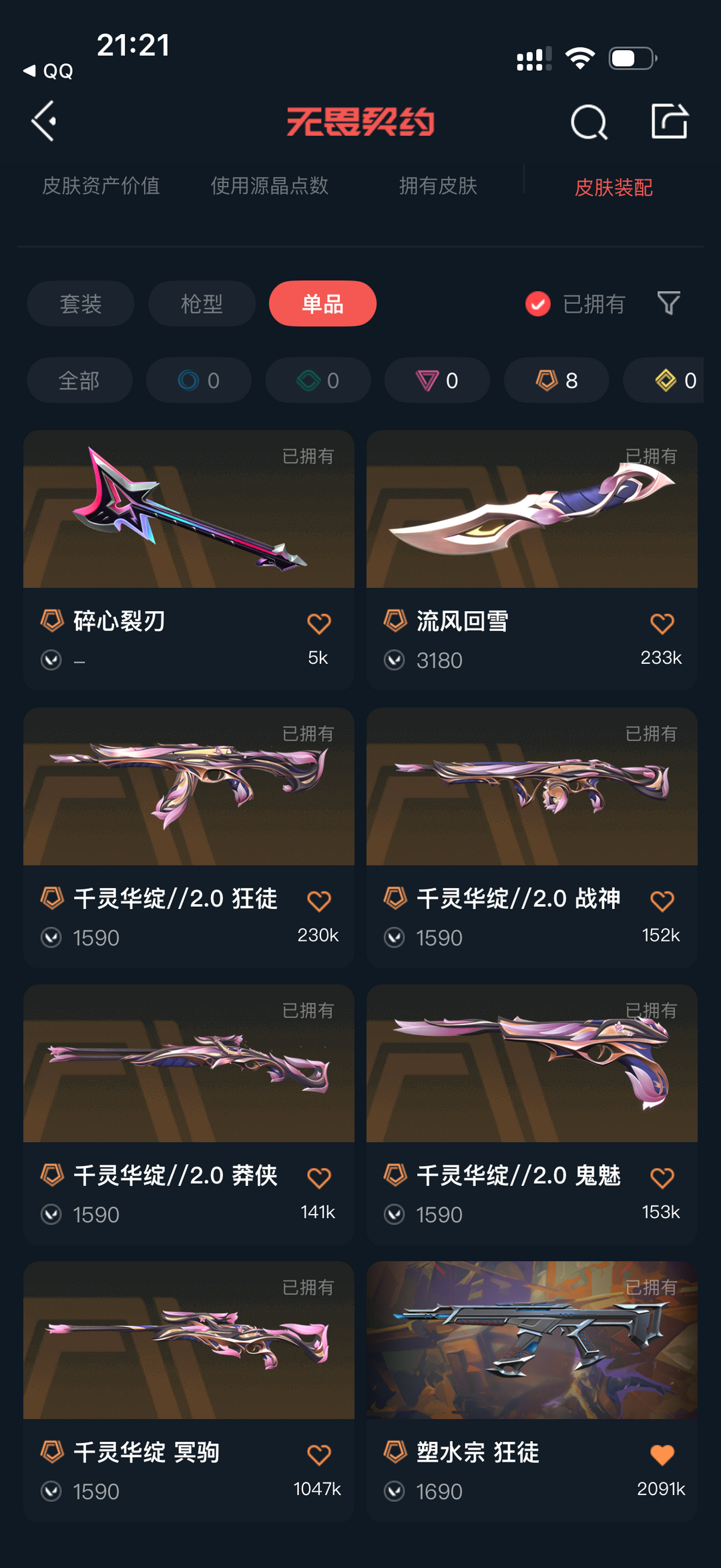
Task: Favorite the 碎心裂刃 skin heart
Action: click(319, 623)
